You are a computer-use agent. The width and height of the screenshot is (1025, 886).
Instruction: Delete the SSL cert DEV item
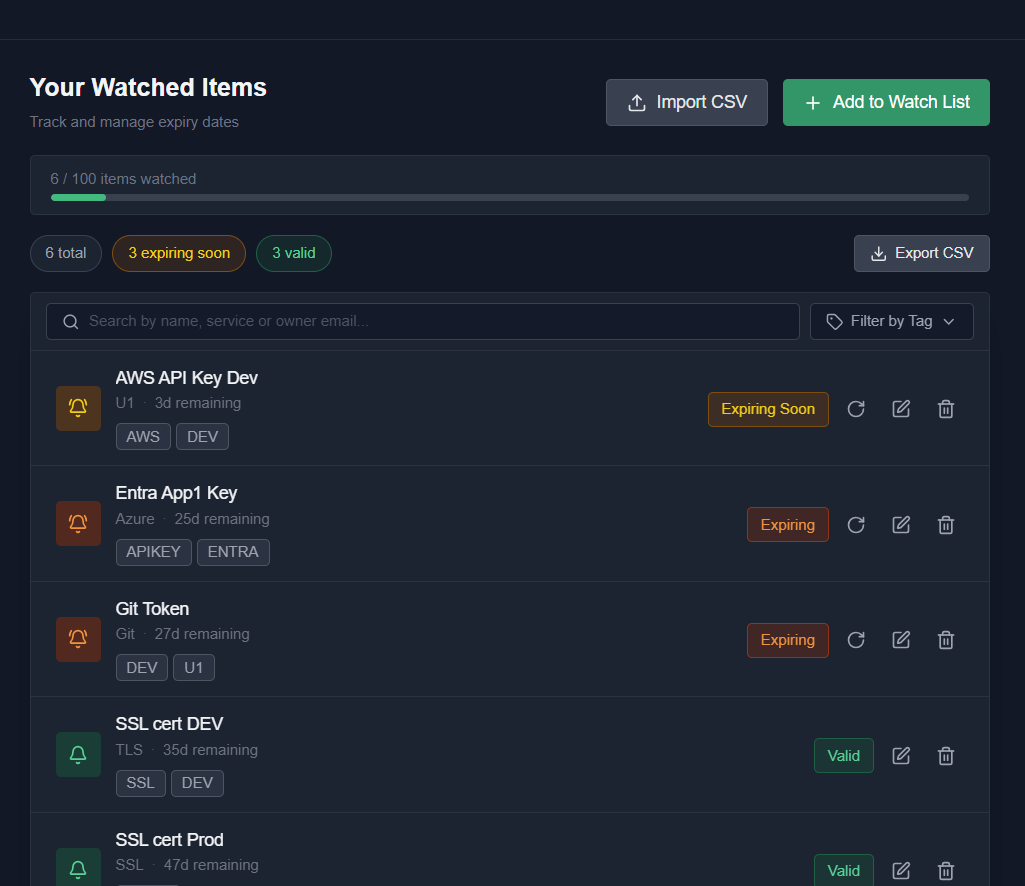tap(945, 755)
